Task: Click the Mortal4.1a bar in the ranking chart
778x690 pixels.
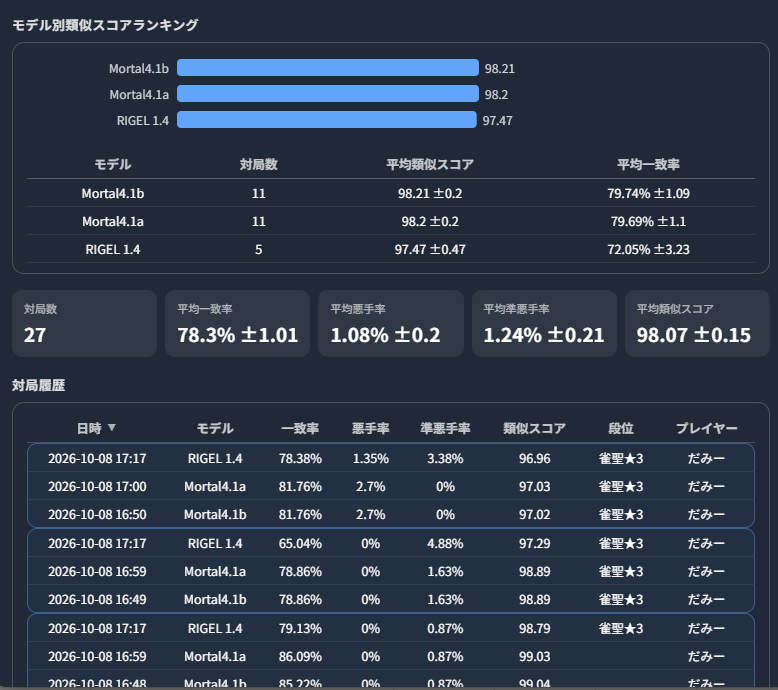Action: coord(327,94)
